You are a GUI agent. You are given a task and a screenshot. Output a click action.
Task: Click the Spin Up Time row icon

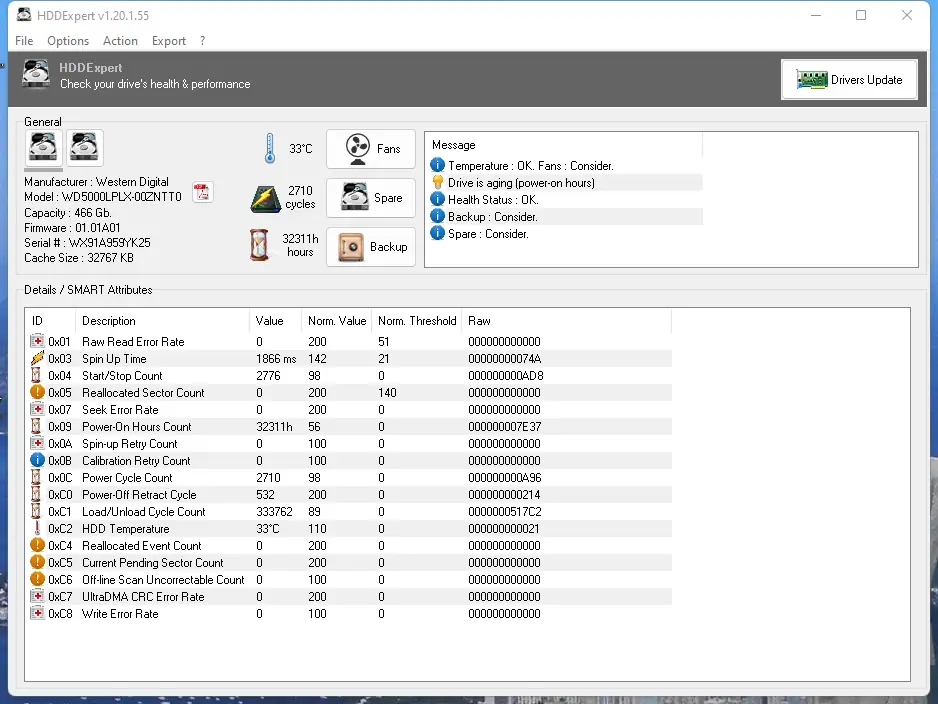[x=37, y=358]
